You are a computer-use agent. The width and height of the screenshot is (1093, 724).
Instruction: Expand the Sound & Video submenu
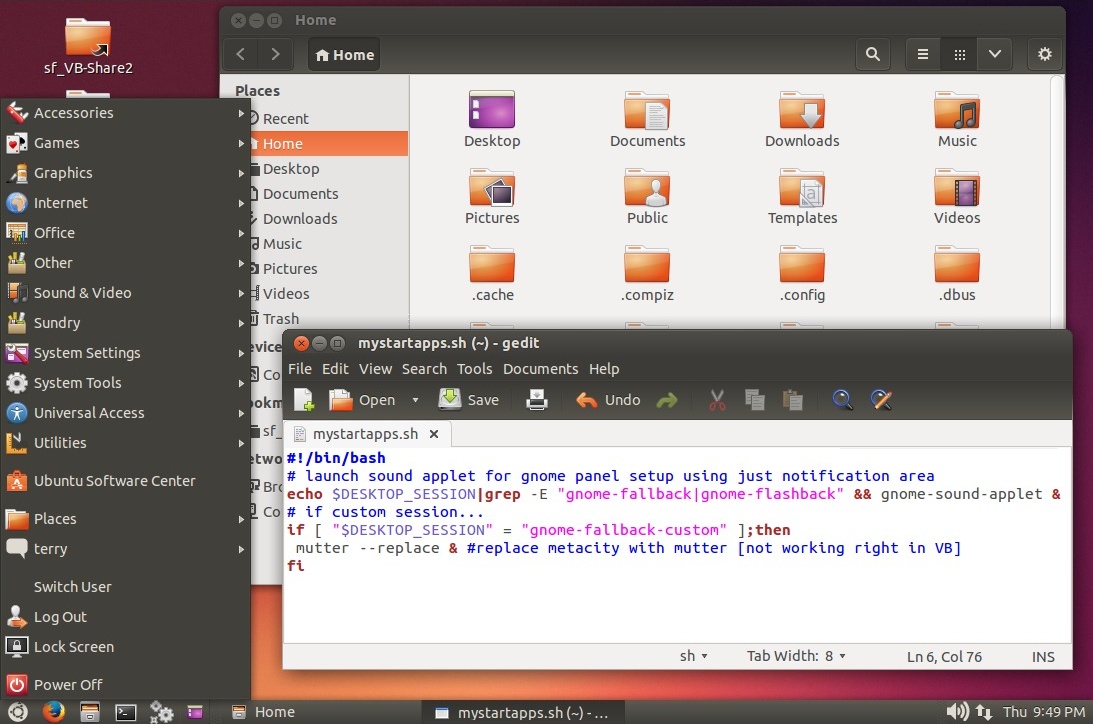point(125,293)
